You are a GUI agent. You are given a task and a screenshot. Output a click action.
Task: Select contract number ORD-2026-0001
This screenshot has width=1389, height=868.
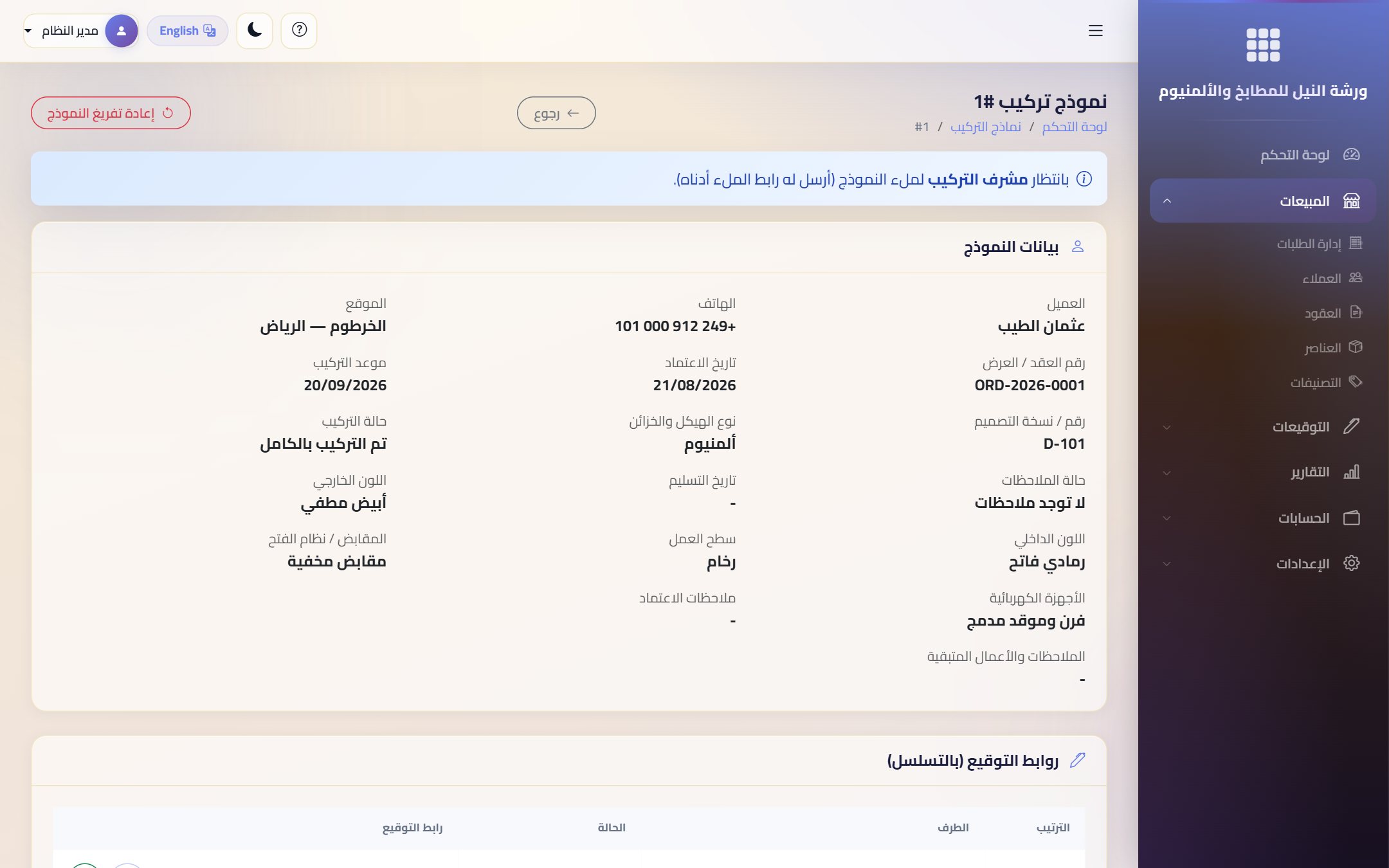(x=1030, y=385)
